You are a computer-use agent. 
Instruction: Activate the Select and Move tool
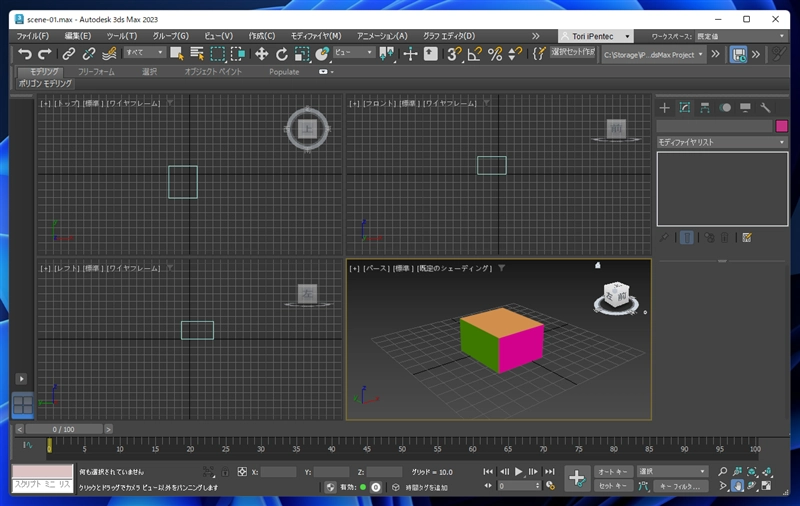[x=262, y=54]
